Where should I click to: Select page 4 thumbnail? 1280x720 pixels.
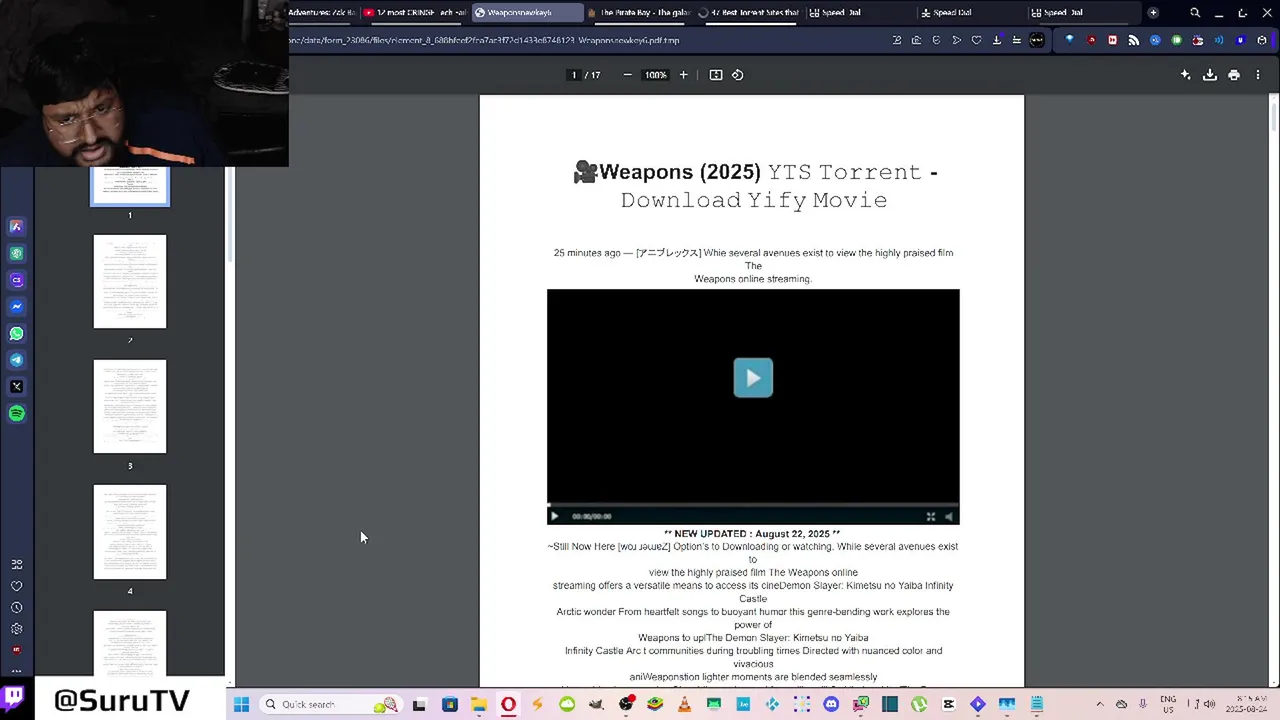click(x=130, y=532)
